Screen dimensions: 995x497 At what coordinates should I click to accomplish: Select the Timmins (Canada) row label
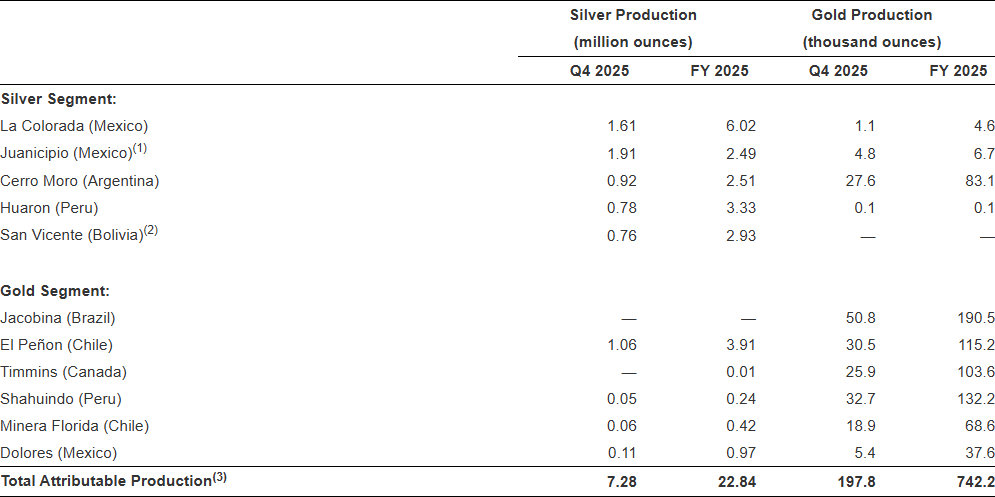point(63,372)
